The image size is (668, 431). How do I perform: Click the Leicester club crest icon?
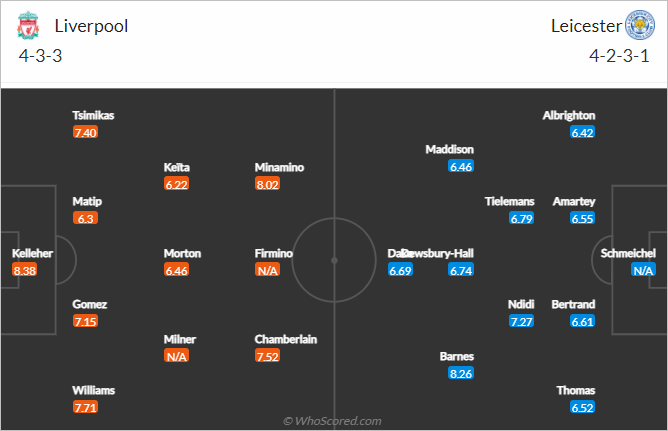(639, 25)
